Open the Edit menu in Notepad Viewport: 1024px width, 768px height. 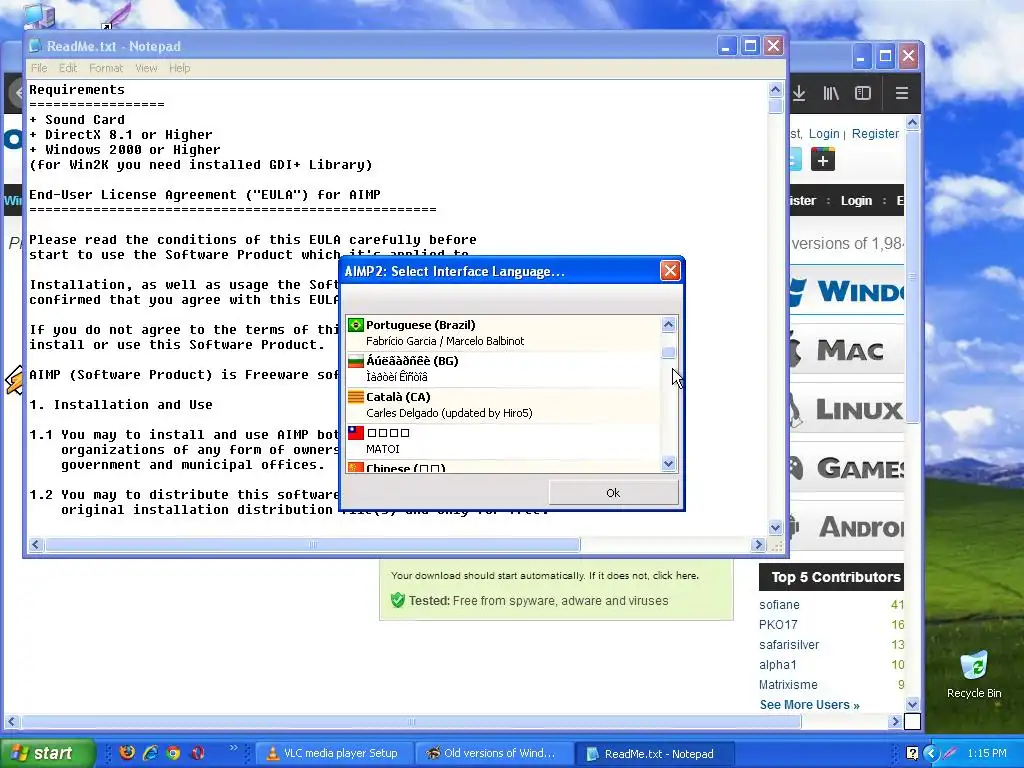click(68, 68)
